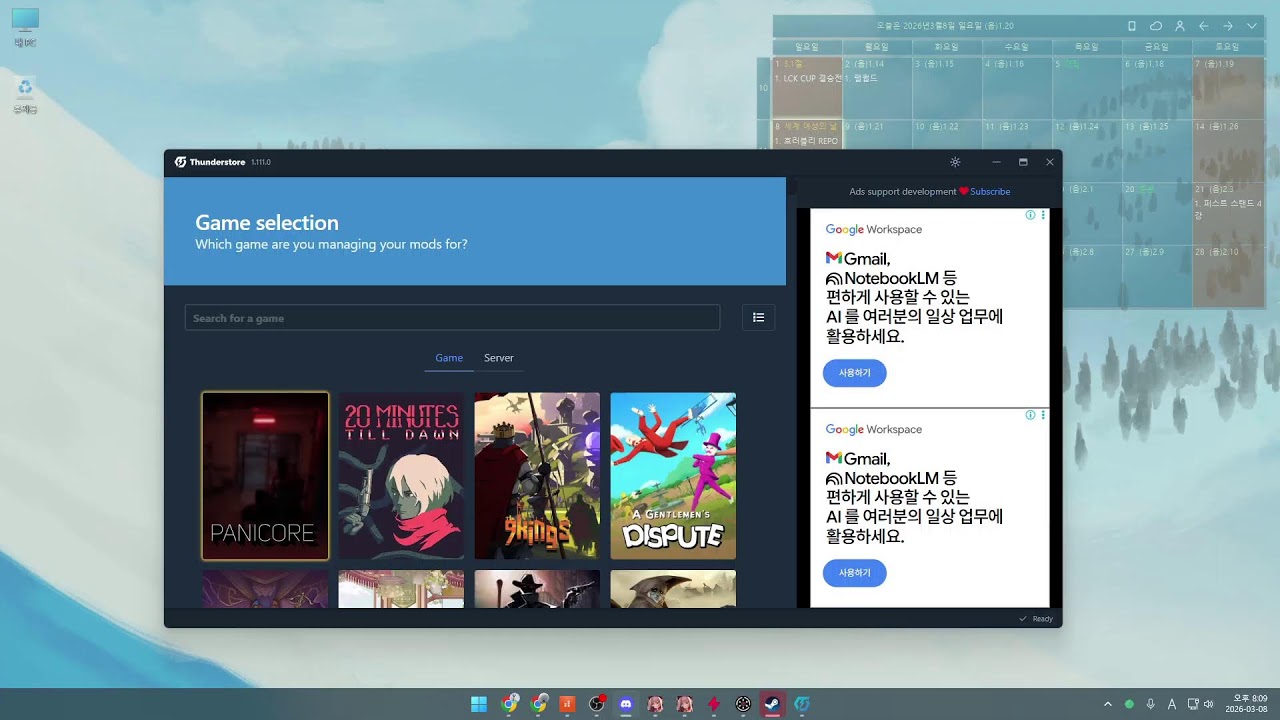The height and width of the screenshot is (720, 1280).
Task: Open the 20 Minutes Till Dawn game card
Action: click(x=401, y=476)
